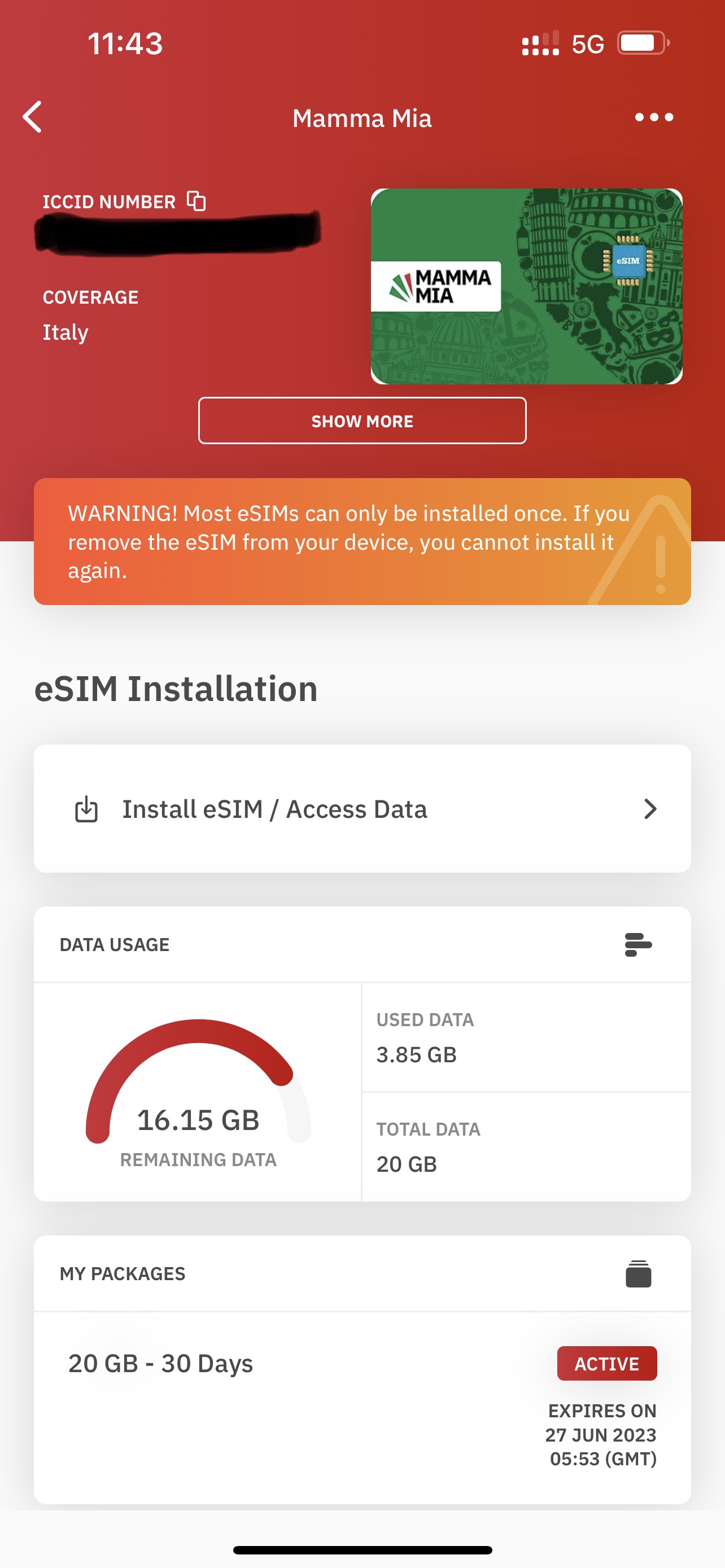The width and height of the screenshot is (725, 1568).
Task: Tap the Mamma Mia eSIM card image
Action: [x=527, y=286]
